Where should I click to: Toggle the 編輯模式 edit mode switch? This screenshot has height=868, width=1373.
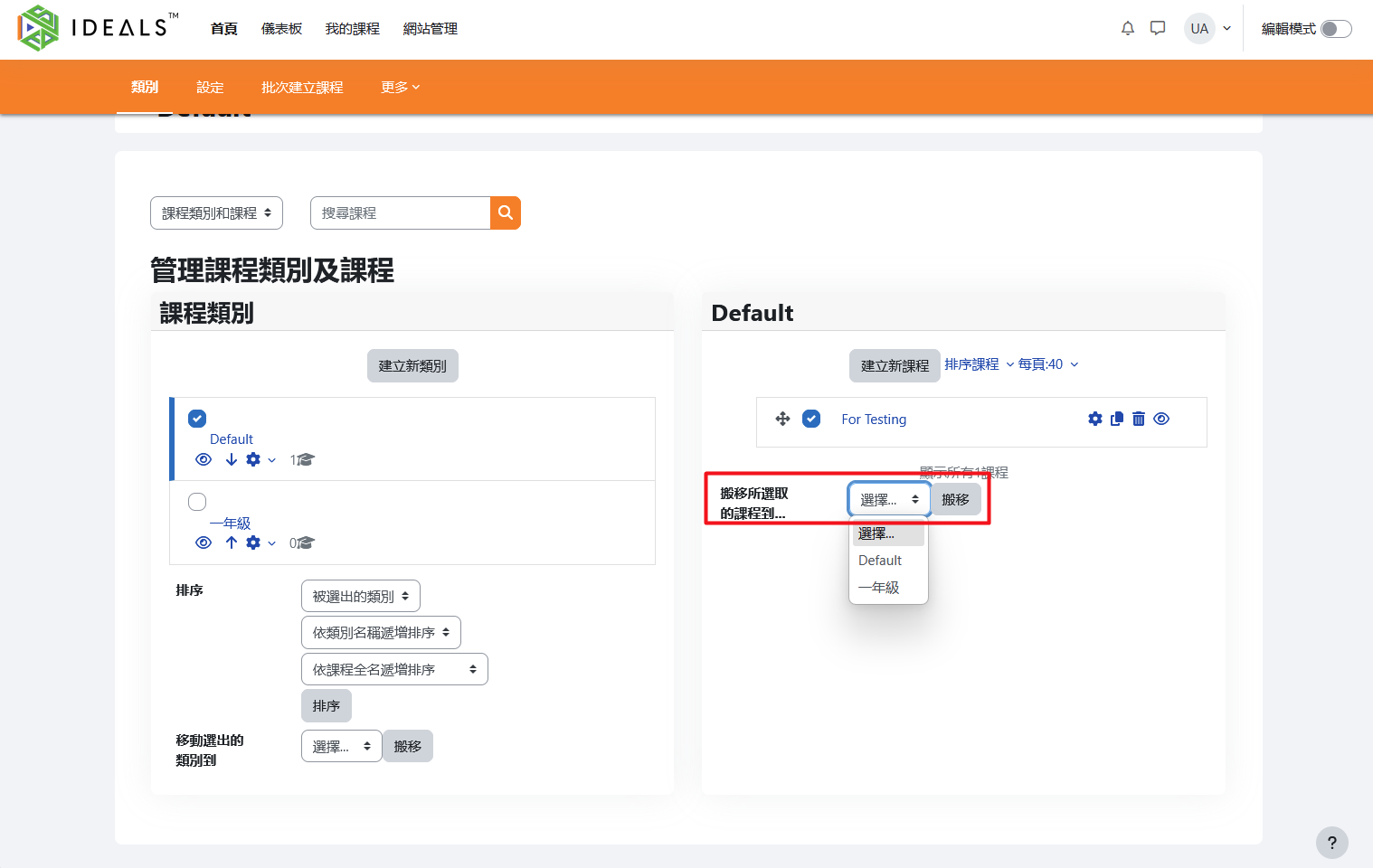click(1335, 29)
